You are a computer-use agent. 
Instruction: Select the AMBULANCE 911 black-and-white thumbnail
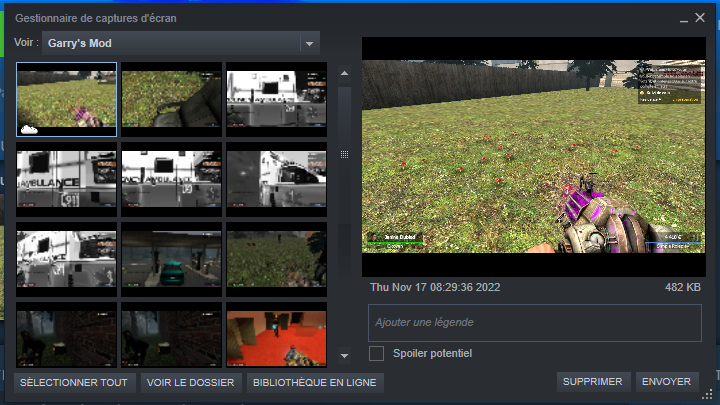pyautogui.click(x=67, y=179)
